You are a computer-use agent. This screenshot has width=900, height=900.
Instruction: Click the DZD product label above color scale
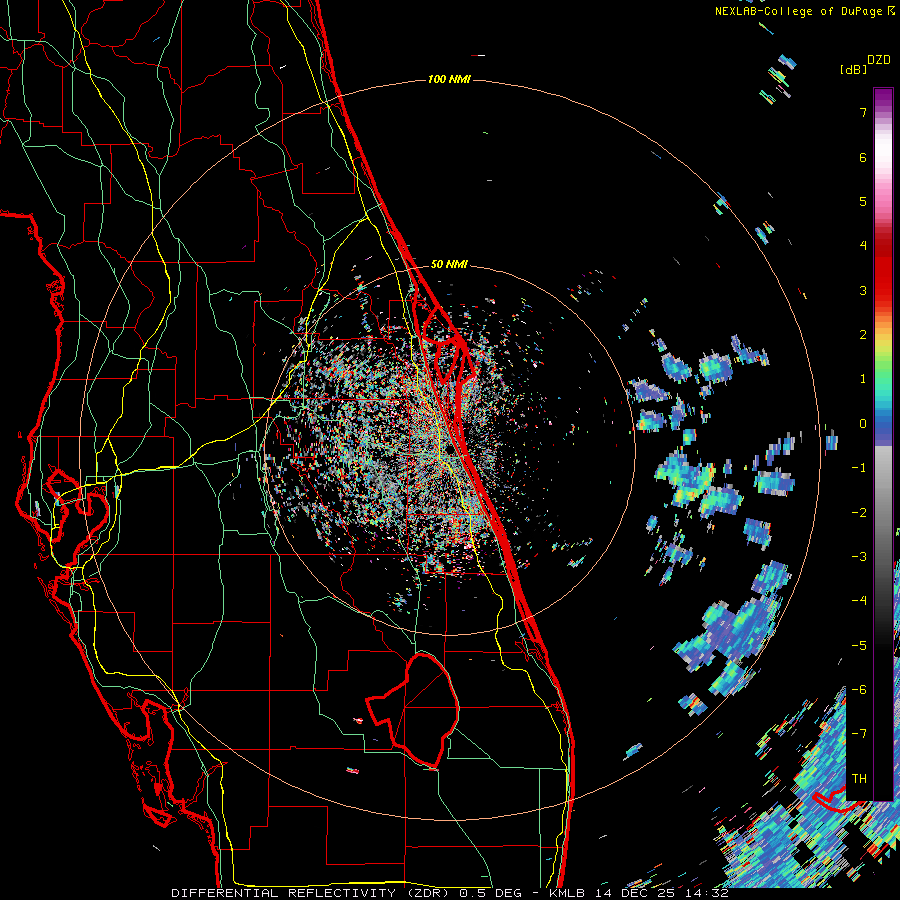(879, 60)
